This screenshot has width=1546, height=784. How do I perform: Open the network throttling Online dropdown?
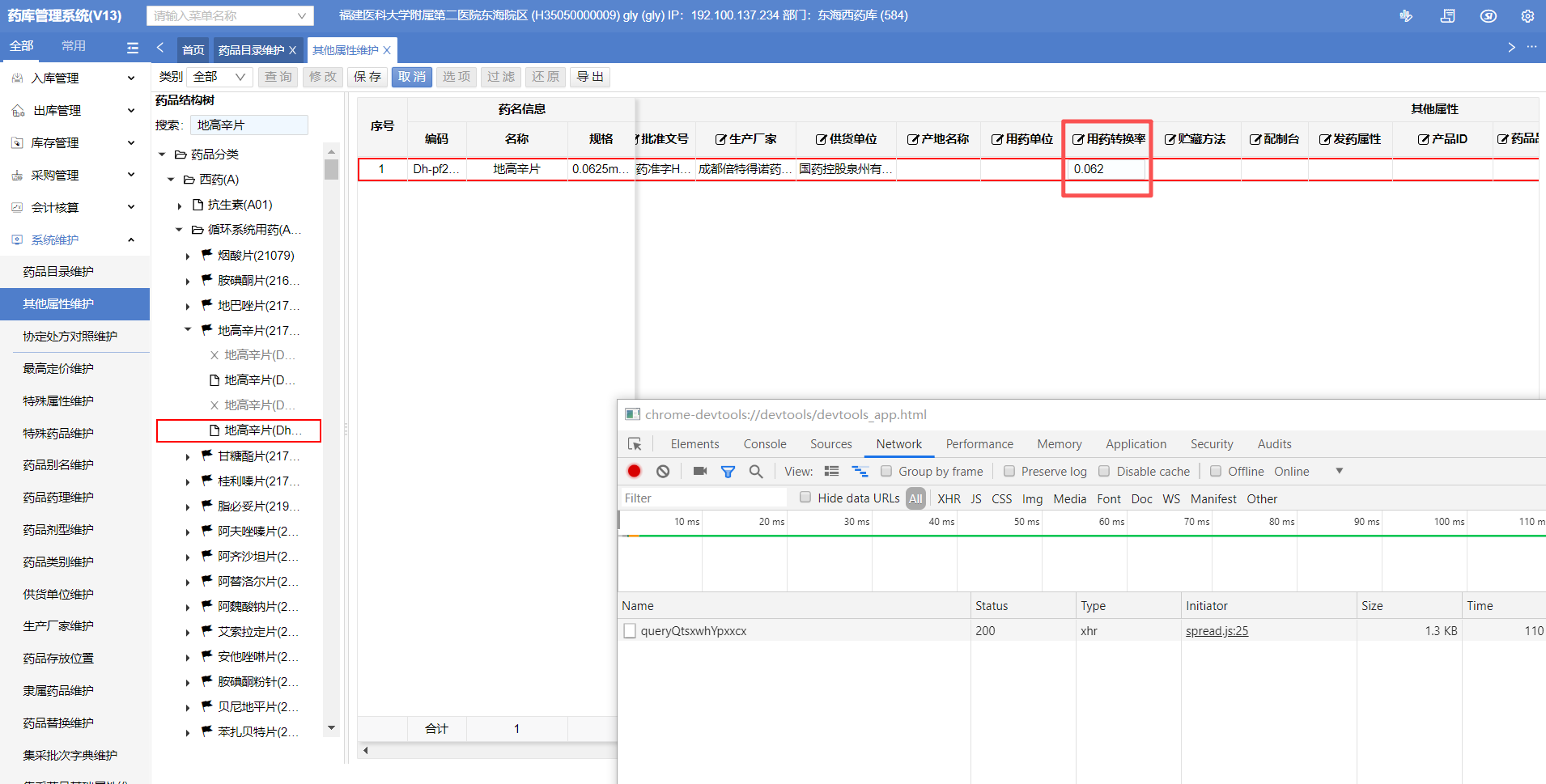tap(1308, 471)
